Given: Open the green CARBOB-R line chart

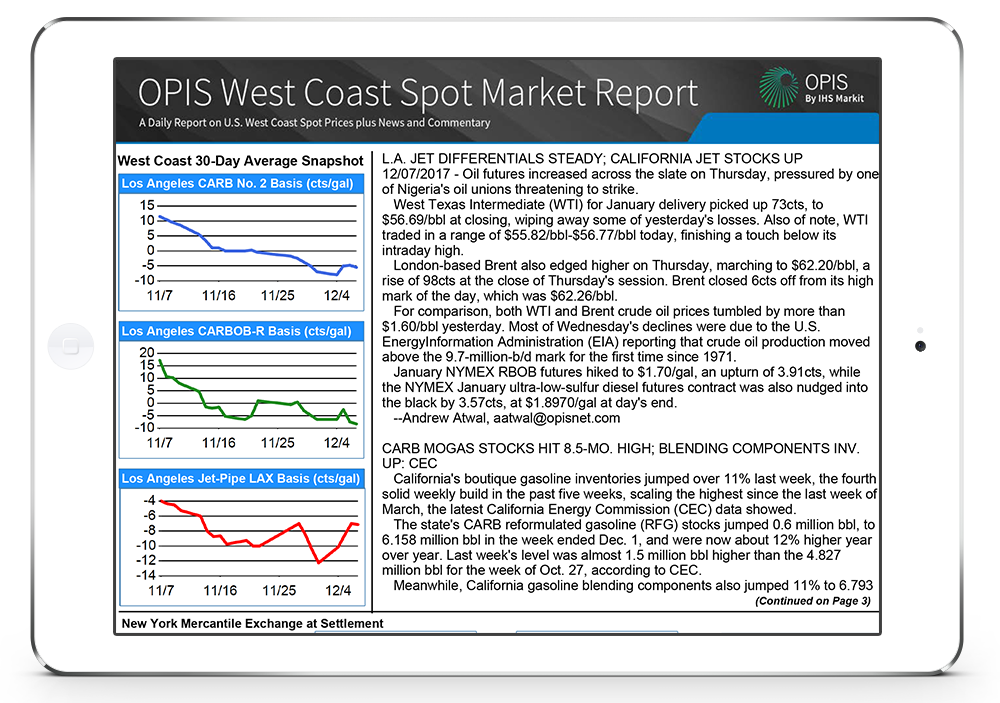Looking at the screenshot, I should point(242,399).
